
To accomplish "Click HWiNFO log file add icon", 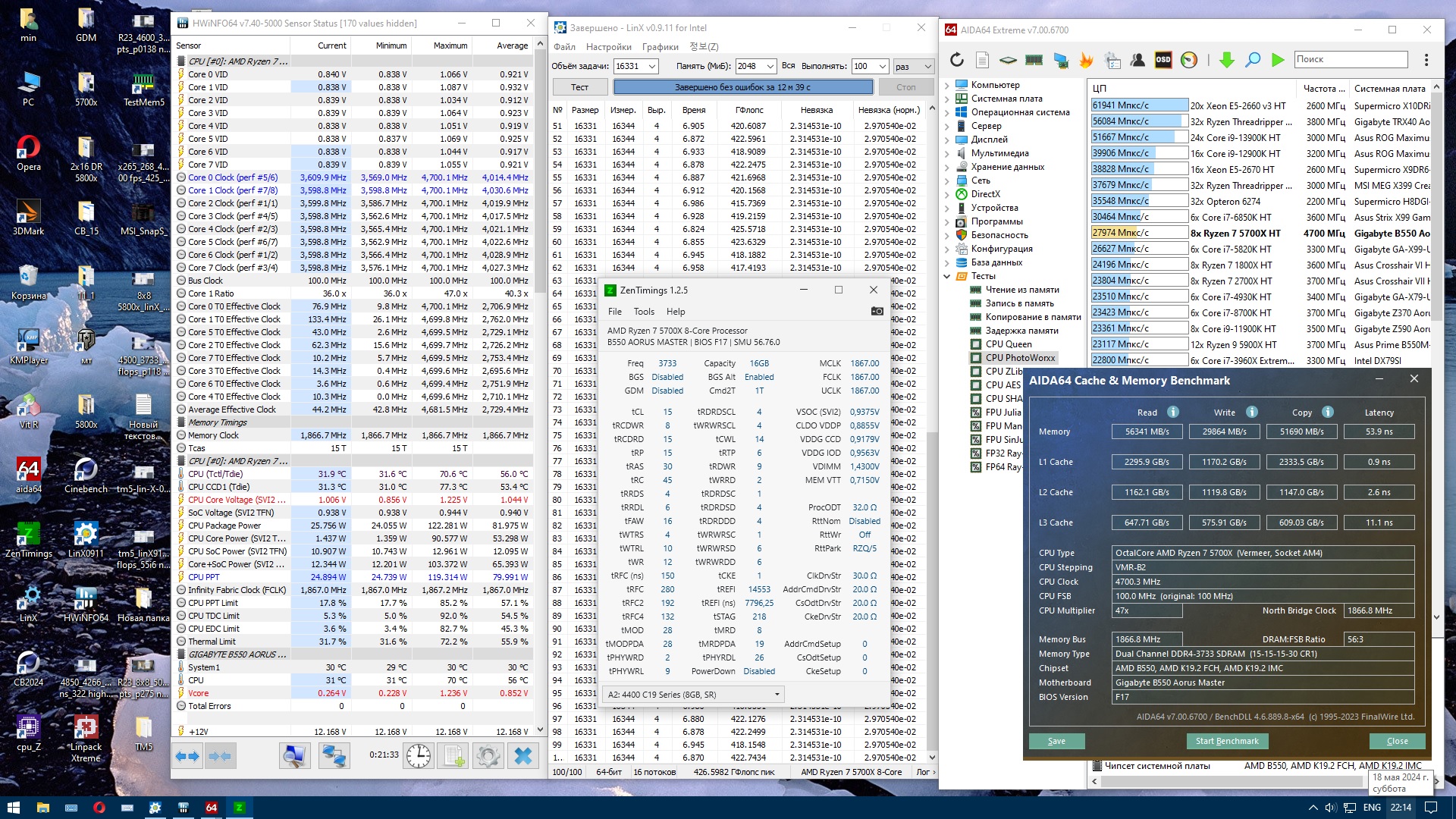I will pyautogui.click(x=453, y=755).
